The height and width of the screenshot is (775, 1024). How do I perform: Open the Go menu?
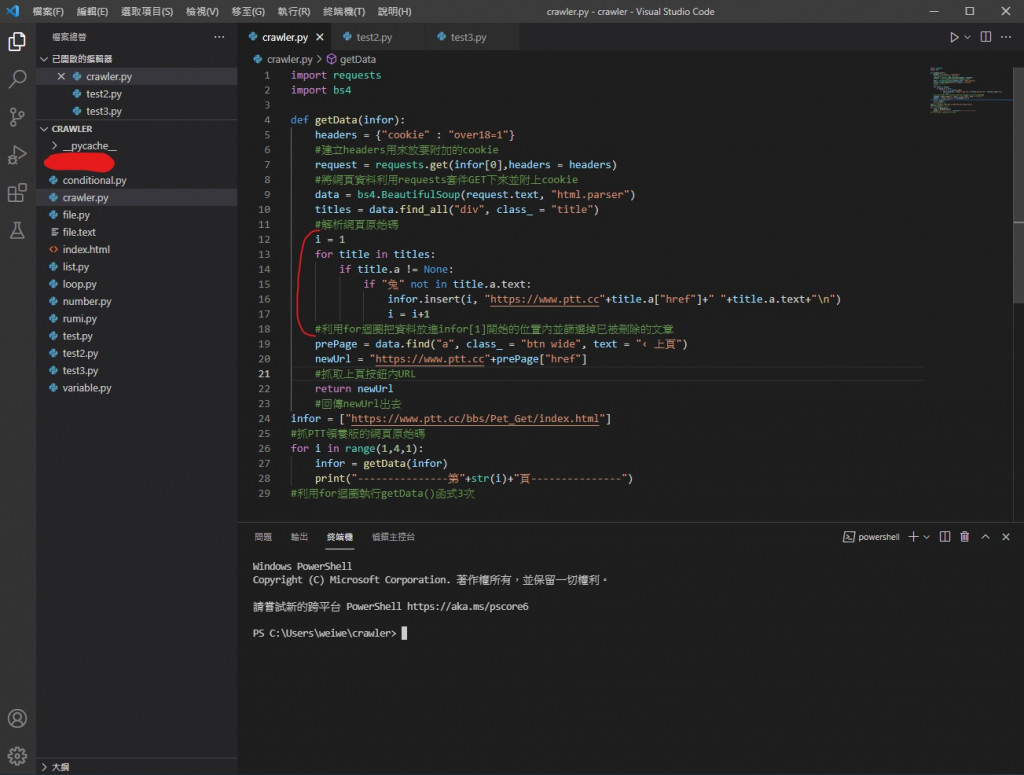[248, 11]
